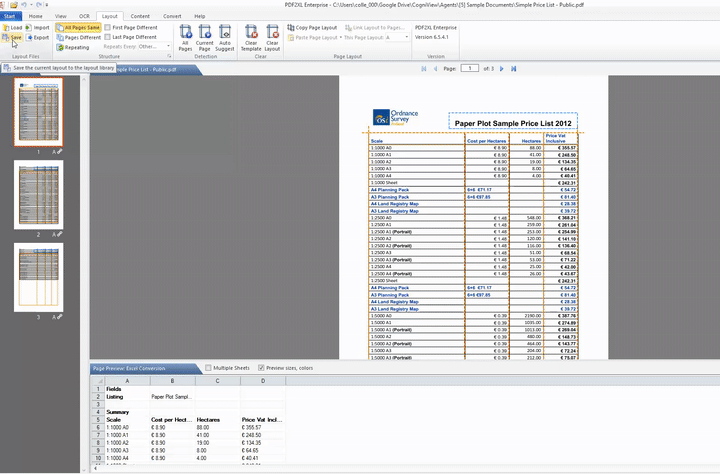Detect layout on Current Page
This screenshot has height=474, width=720.
205,36
